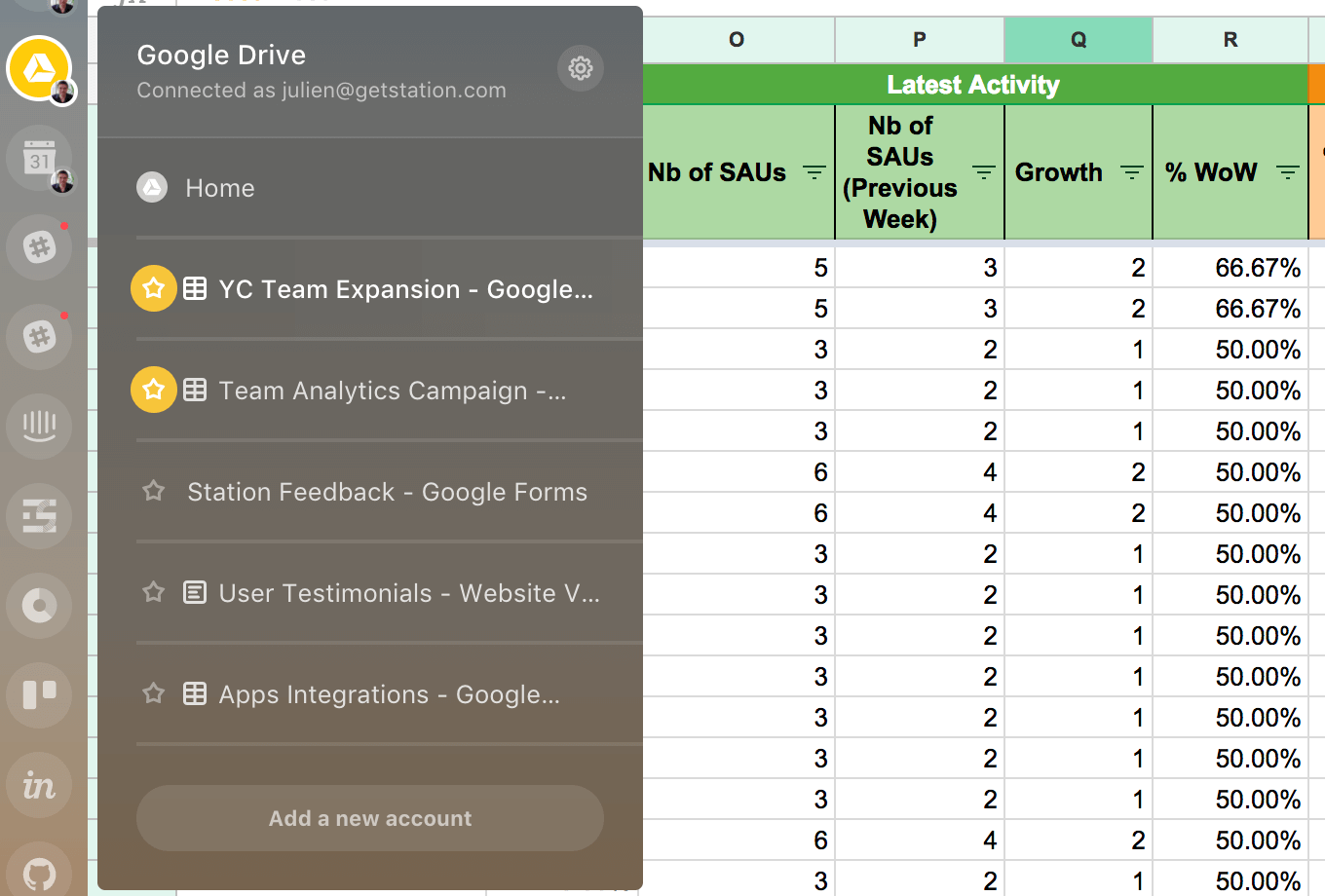Open the pie-chart analytics app icon

point(39,606)
